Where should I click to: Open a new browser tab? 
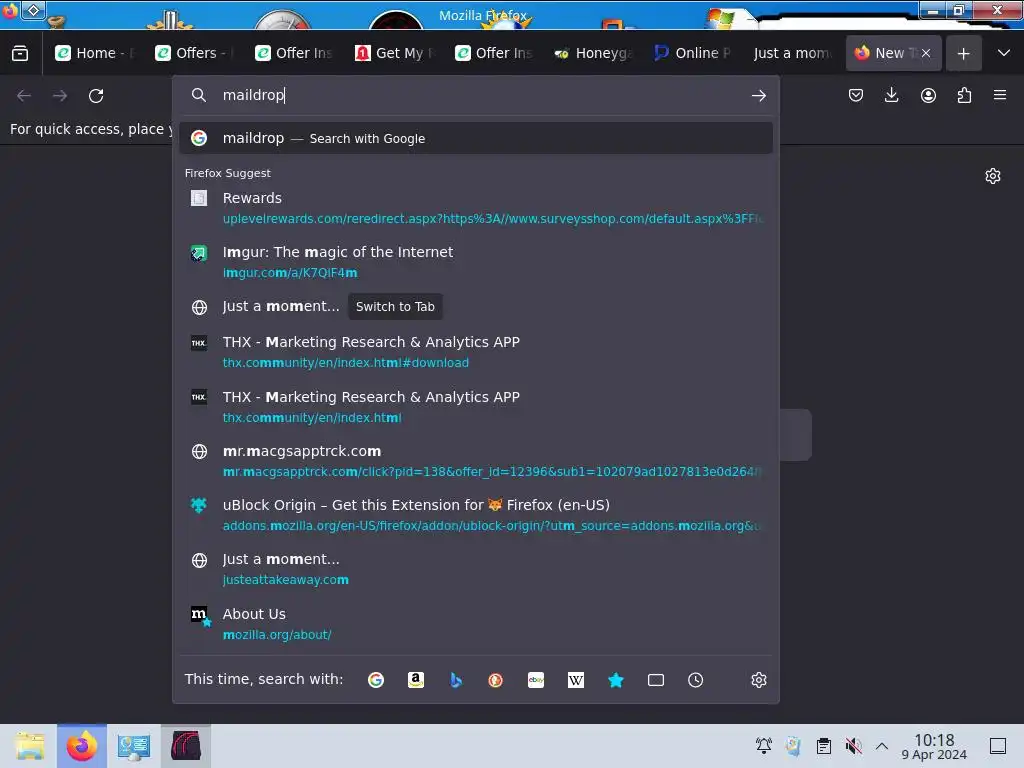pos(963,54)
